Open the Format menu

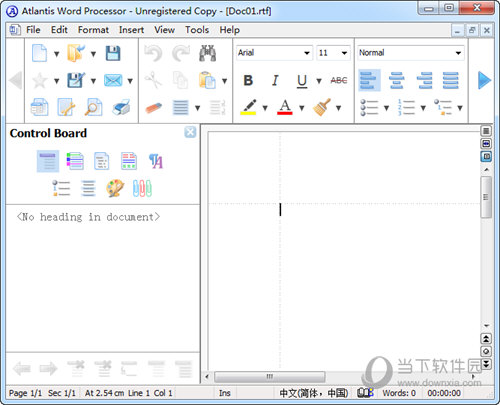click(x=93, y=30)
